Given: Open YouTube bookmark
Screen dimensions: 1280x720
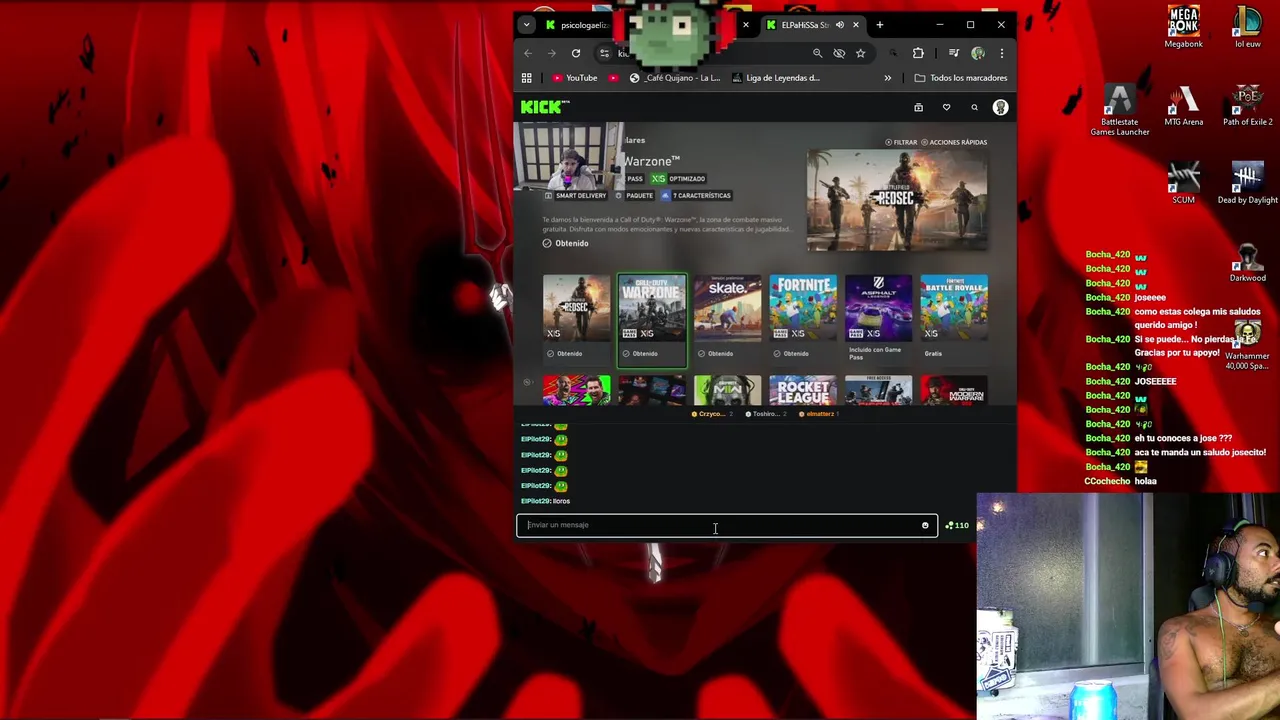Looking at the screenshot, I should (575, 78).
